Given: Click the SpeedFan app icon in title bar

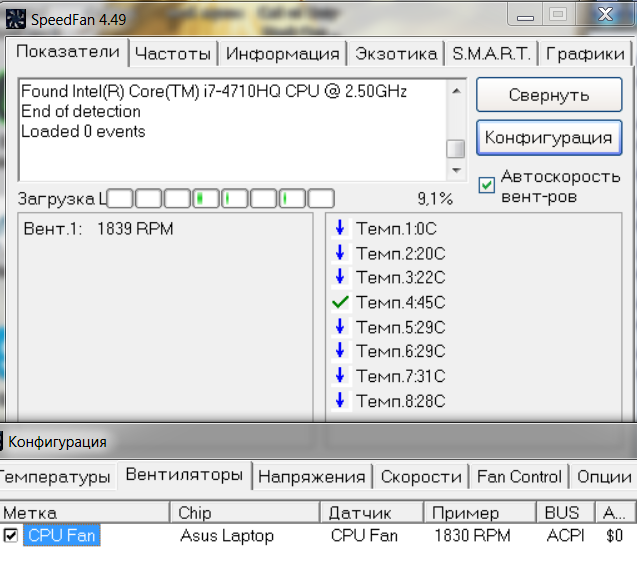Looking at the screenshot, I should pyautogui.click(x=15, y=19).
